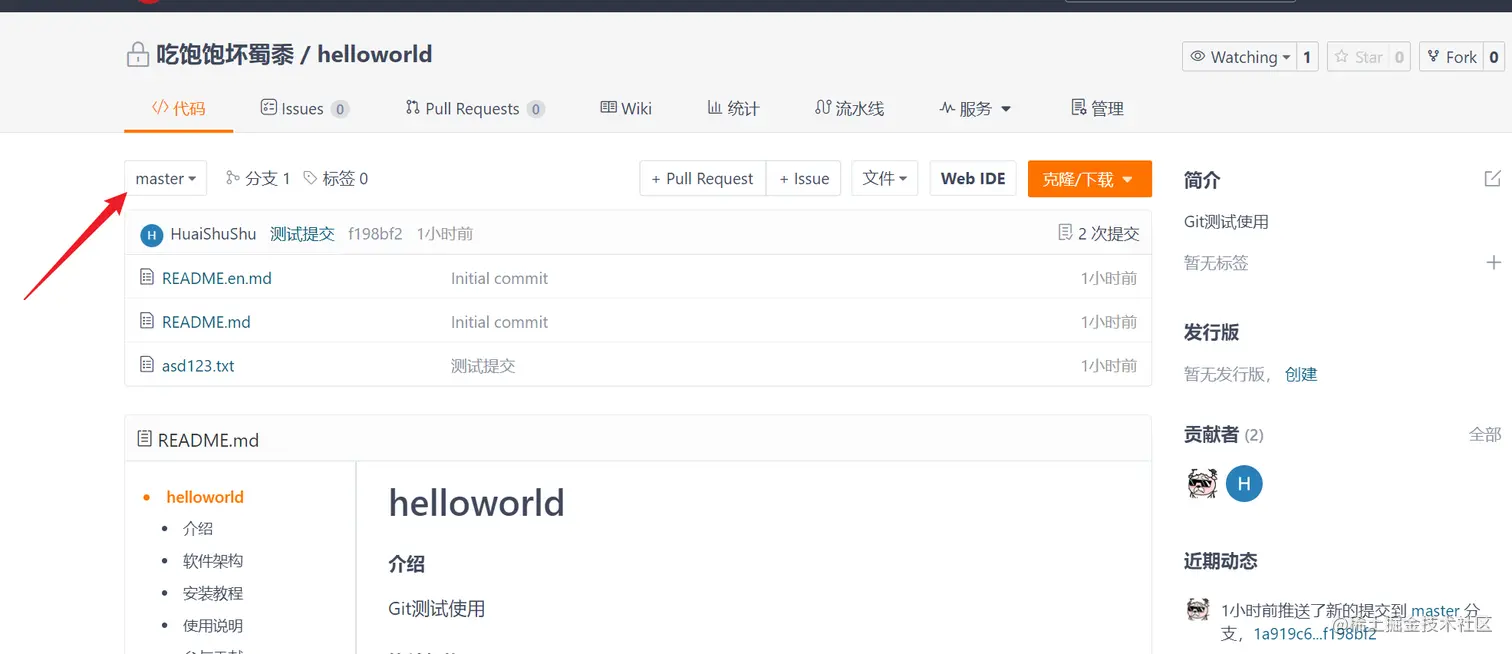Open the asd123.txt file
The image size is (1512, 654).
click(x=198, y=366)
